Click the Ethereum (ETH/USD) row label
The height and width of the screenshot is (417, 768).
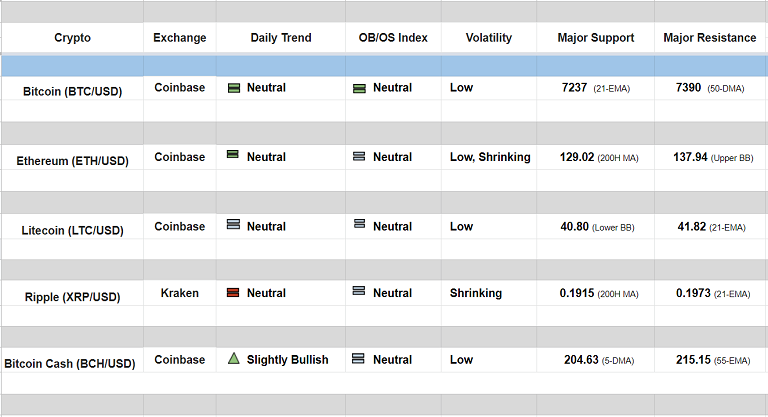click(x=73, y=161)
